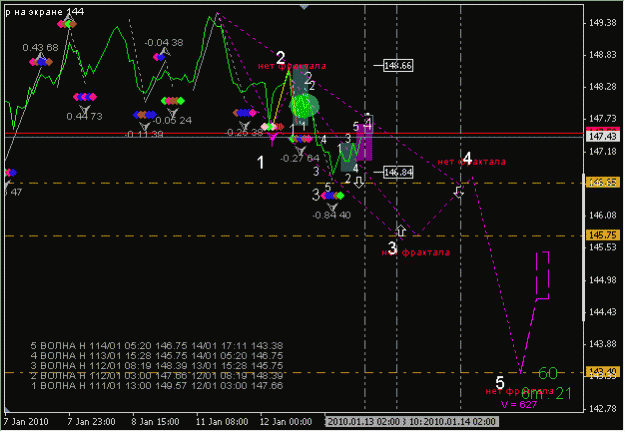
Task: Click the orange 143.49 level price tag
Action: [x=603, y=372]
